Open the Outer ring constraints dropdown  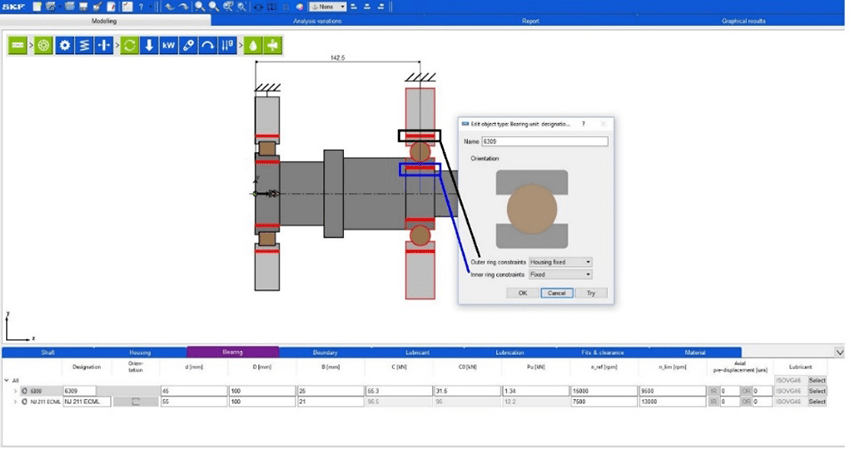pos(560,262)
